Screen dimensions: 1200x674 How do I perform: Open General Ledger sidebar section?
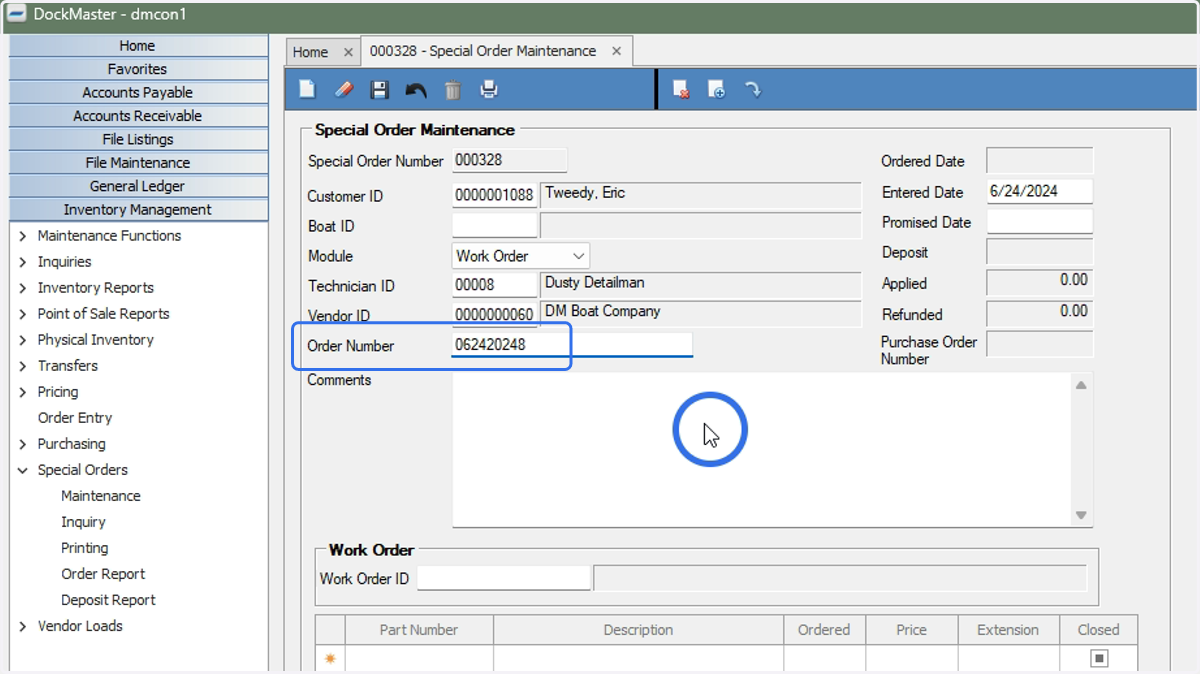coord(138,186)
